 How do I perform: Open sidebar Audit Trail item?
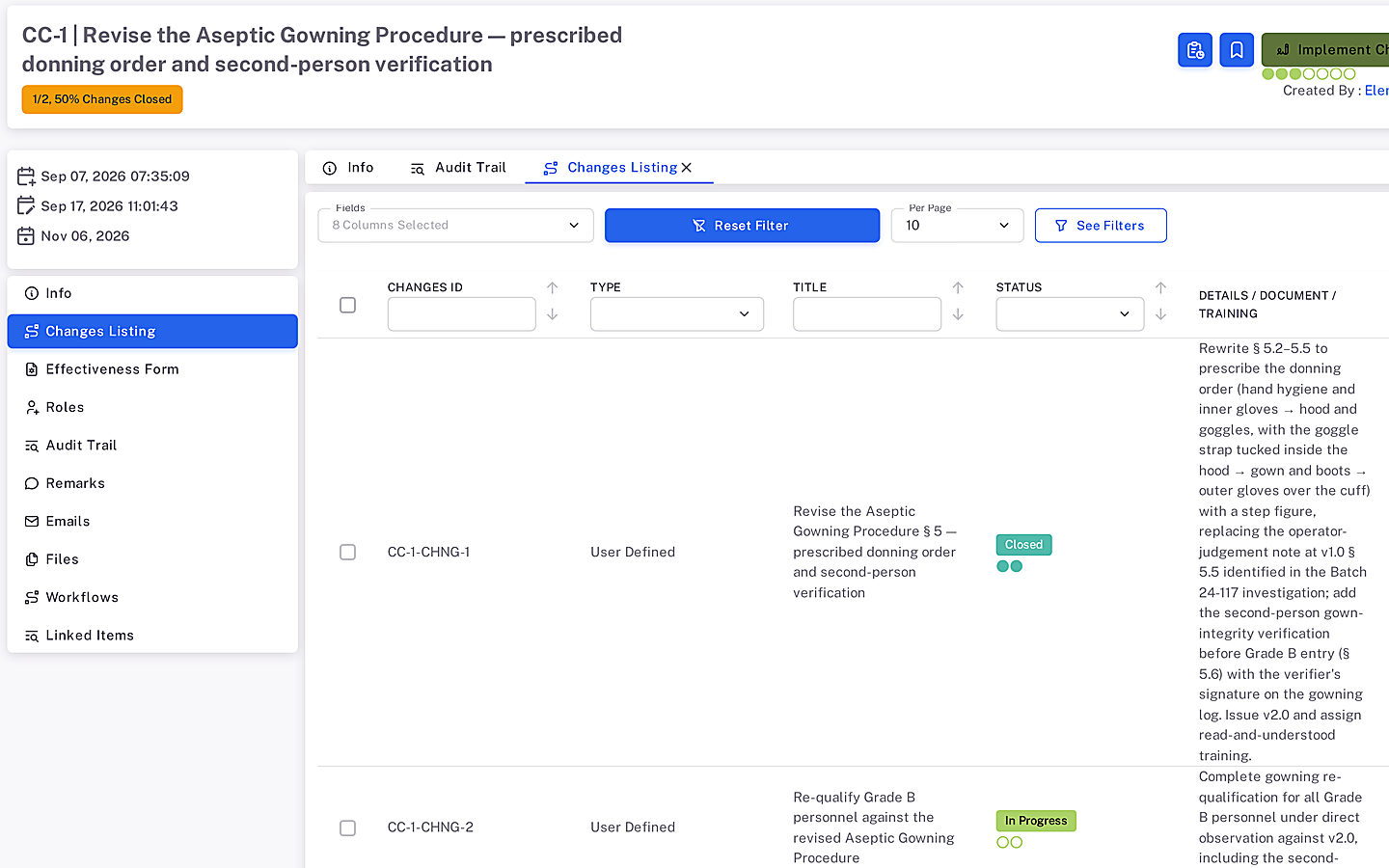tap(152, 446)
